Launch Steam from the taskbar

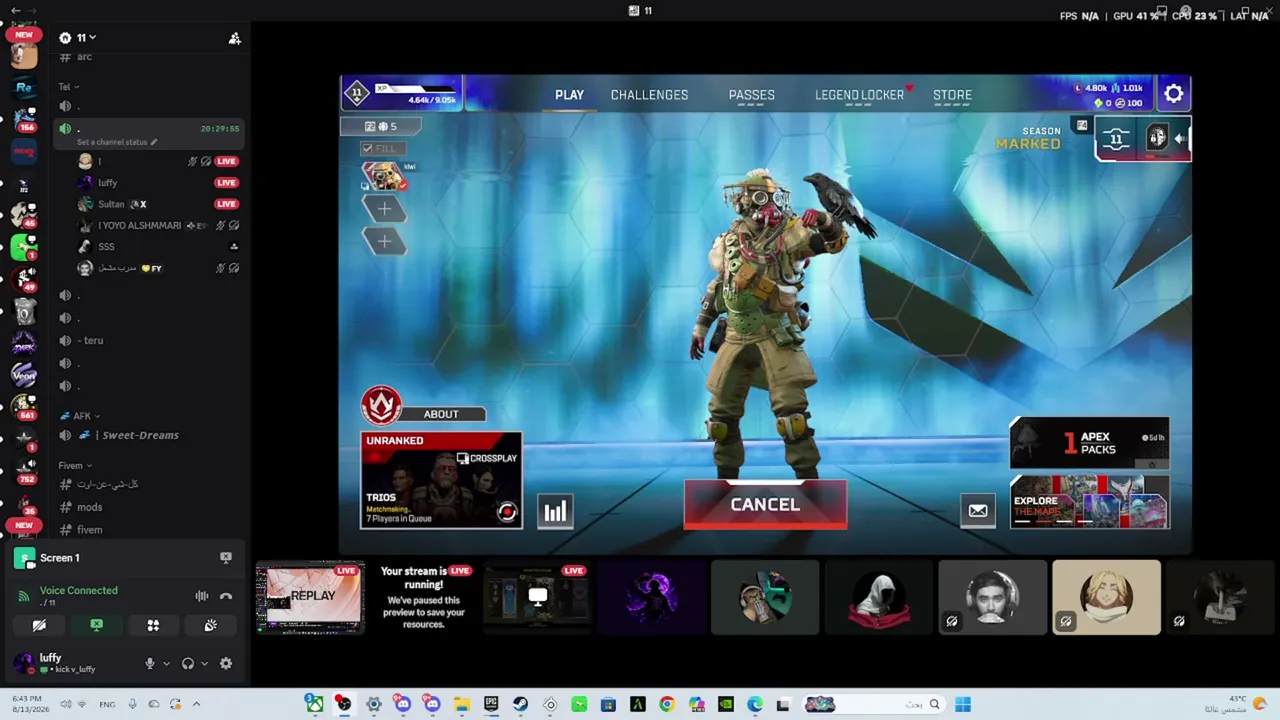(520, 704)
